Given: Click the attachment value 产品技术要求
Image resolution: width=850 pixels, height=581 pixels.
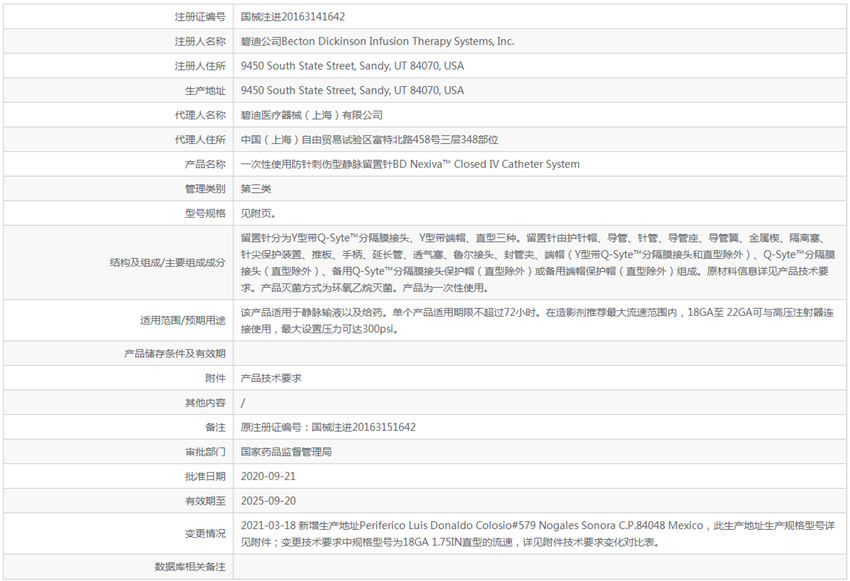Looking at the screenshot, I should point(271,378).
